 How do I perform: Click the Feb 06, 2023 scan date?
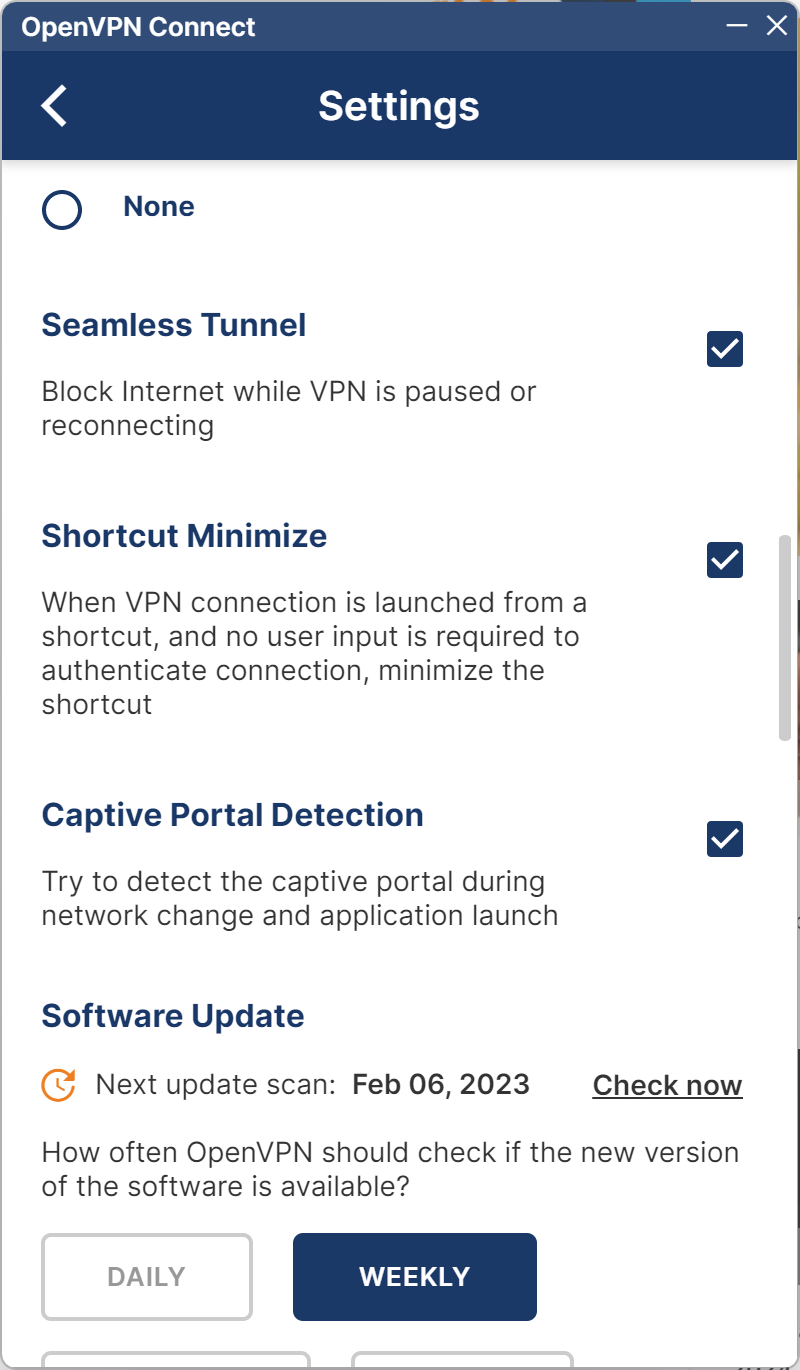click(441, 1085)
